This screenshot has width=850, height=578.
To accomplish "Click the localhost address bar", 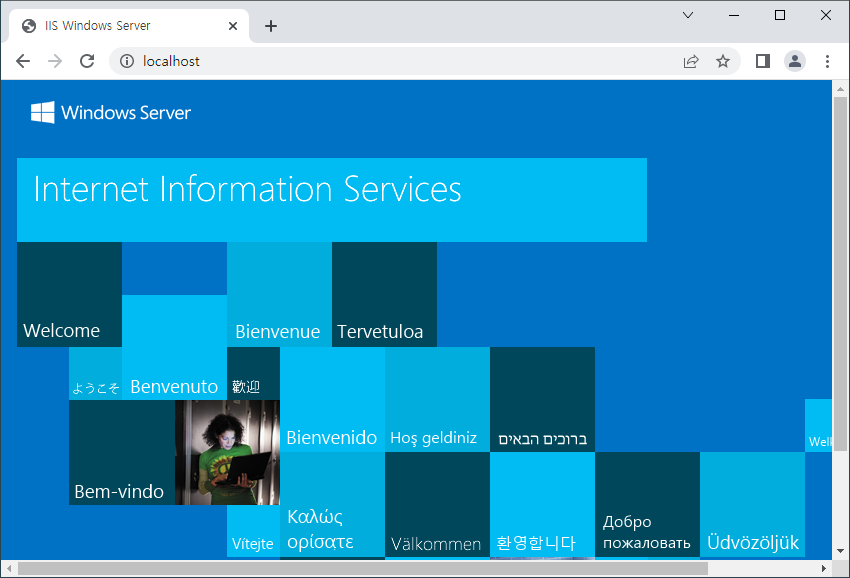I will (425, 61).
